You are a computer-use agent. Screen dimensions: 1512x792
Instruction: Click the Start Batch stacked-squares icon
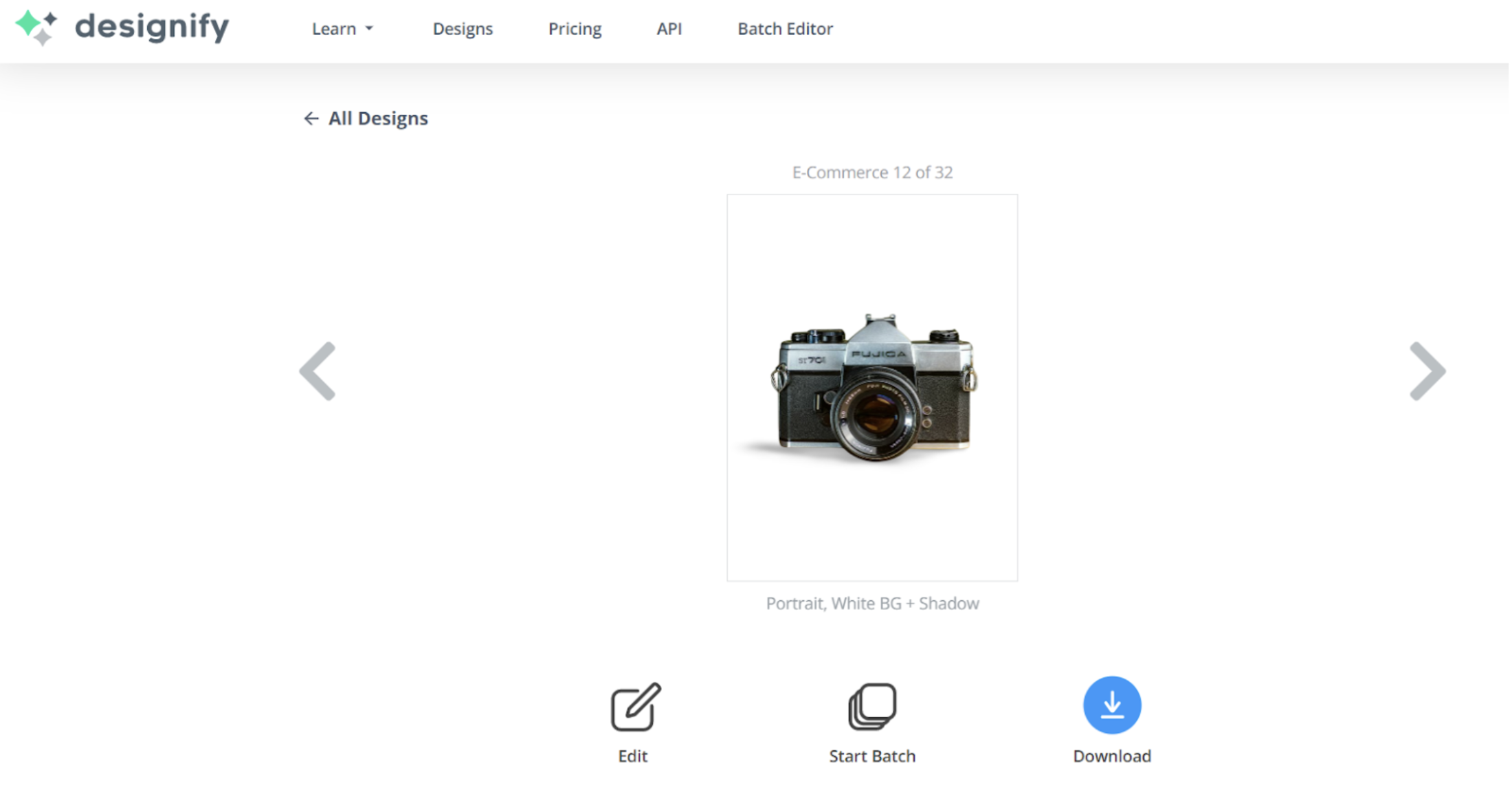coord(872,706)
